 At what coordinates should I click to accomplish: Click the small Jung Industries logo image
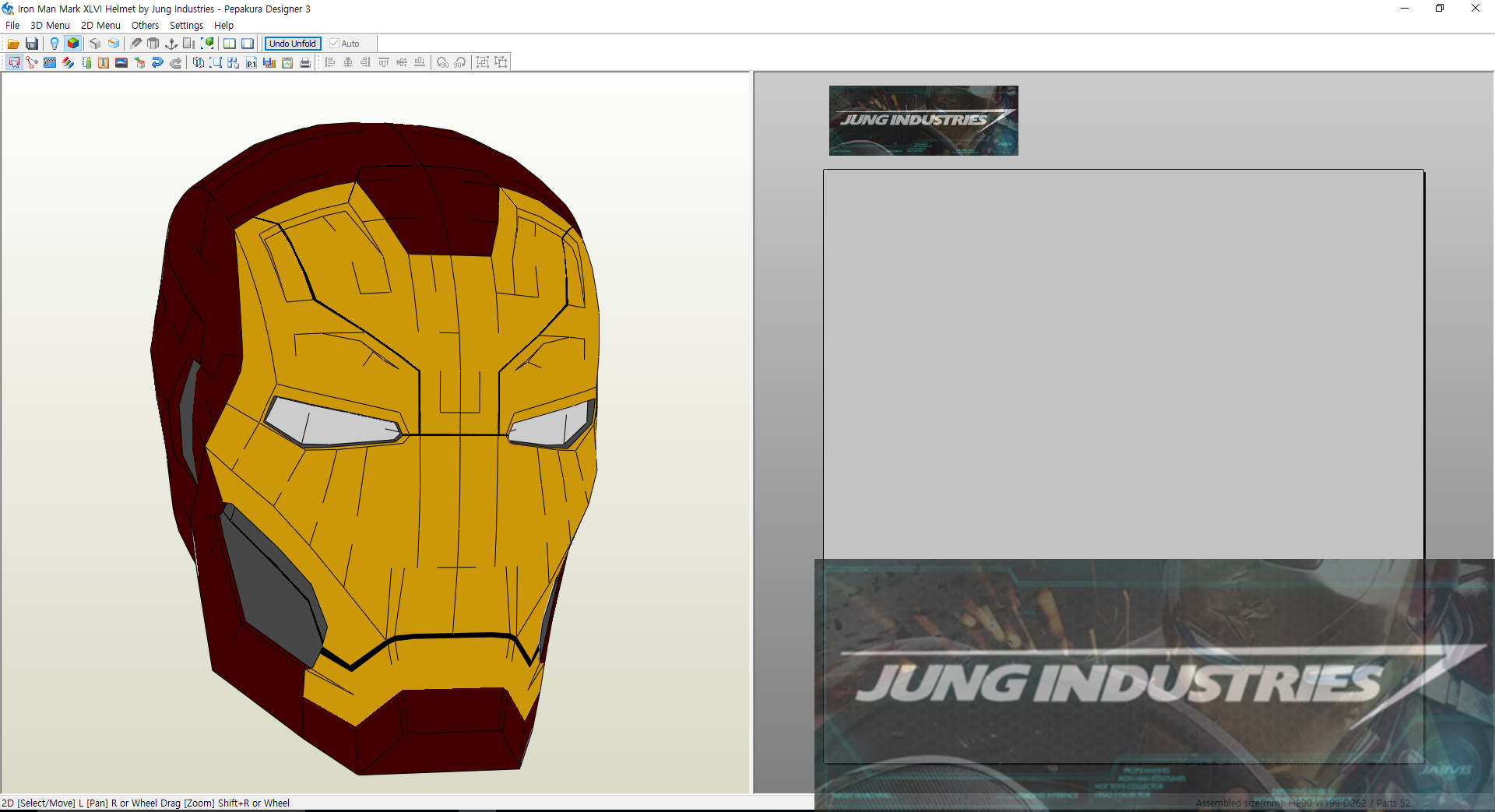pyautogui.click(x=923, y=121)
